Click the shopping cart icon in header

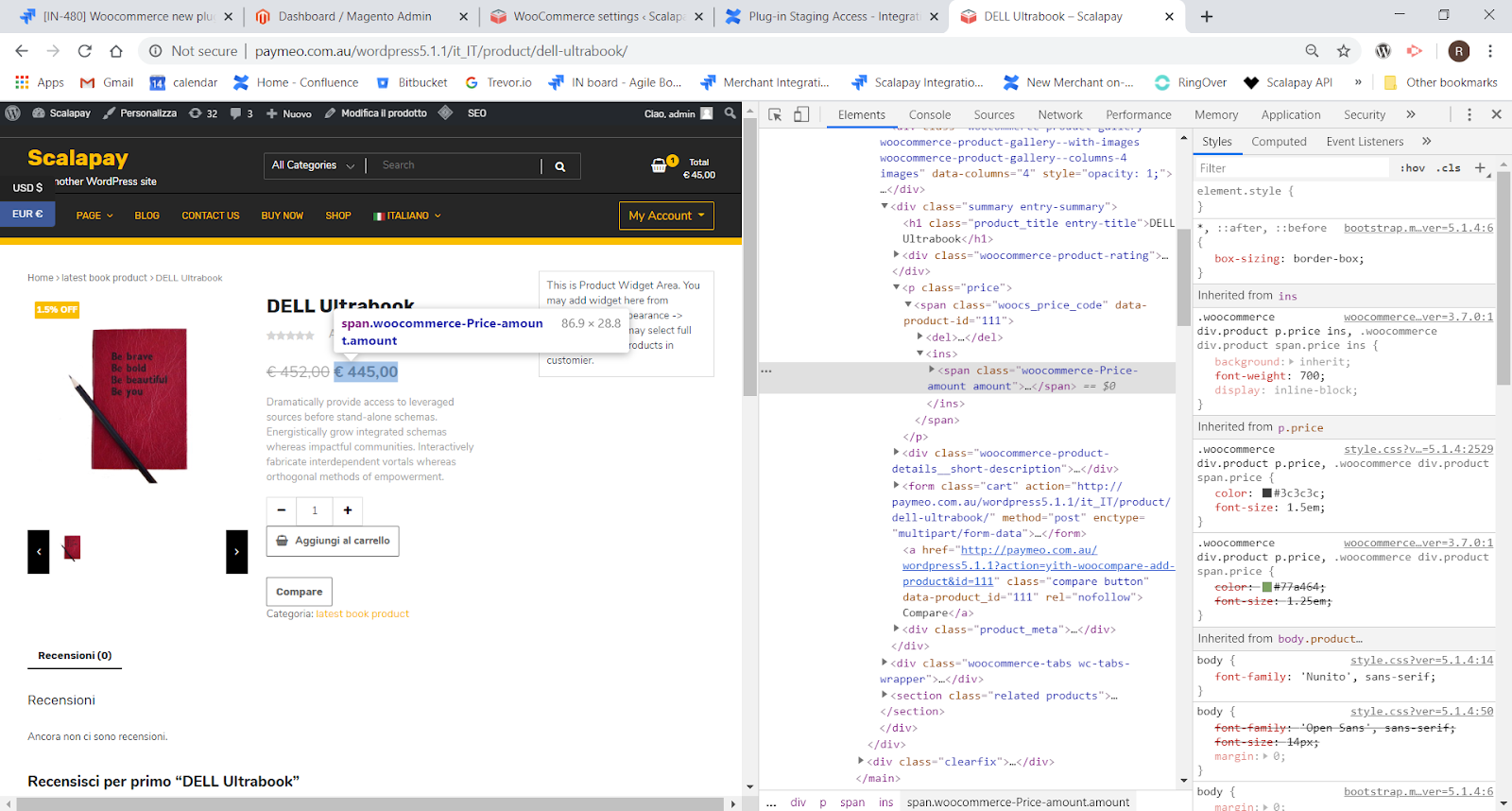[659, 165]
